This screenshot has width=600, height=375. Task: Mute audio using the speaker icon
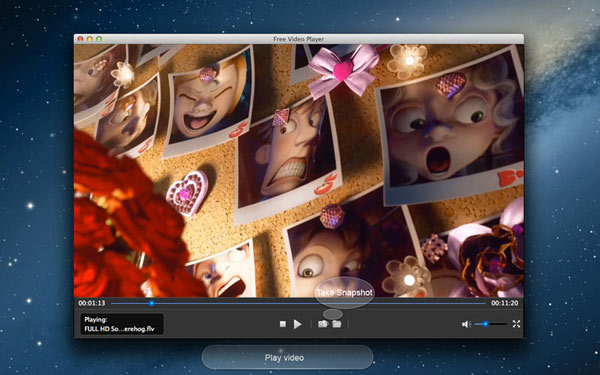(x=466, y=324)
